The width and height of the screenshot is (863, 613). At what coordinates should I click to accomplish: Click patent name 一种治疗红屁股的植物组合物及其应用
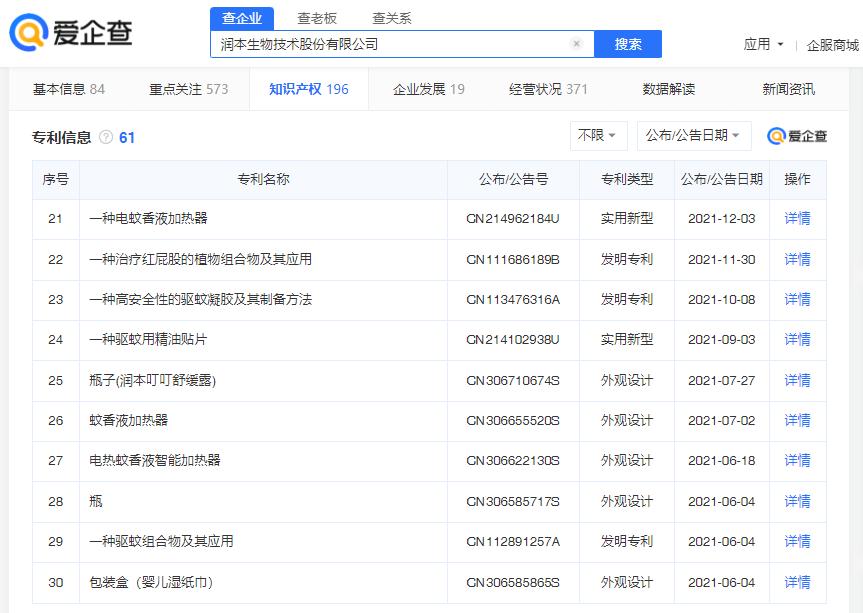[x=200, y=259]
